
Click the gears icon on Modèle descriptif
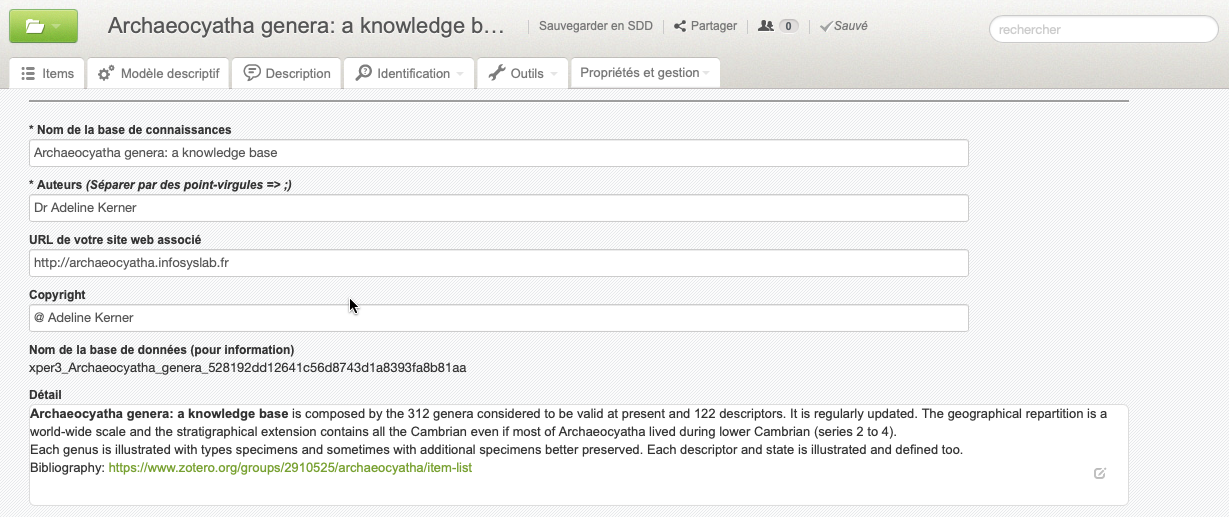tap(106, 73)
